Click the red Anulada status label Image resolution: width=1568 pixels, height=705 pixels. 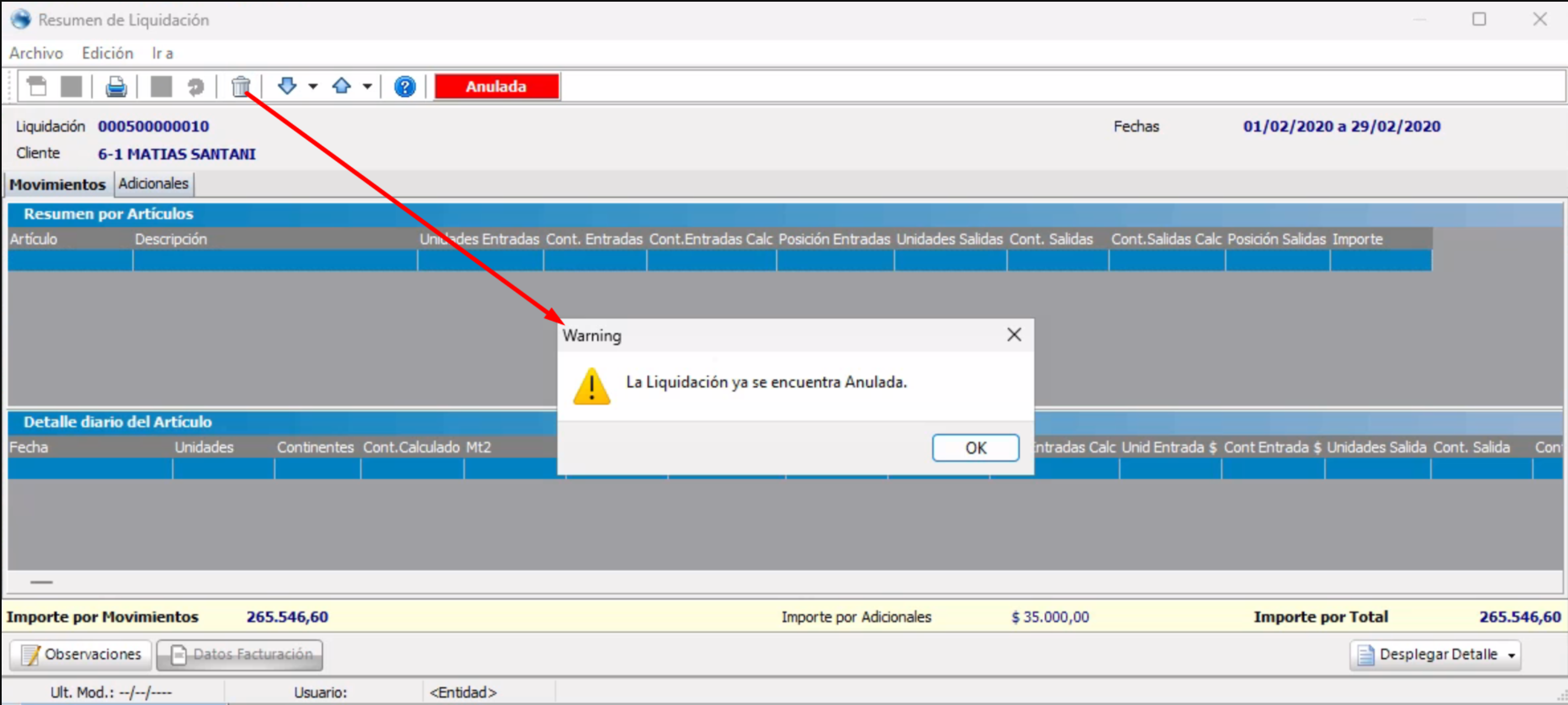tap(496, 87)
